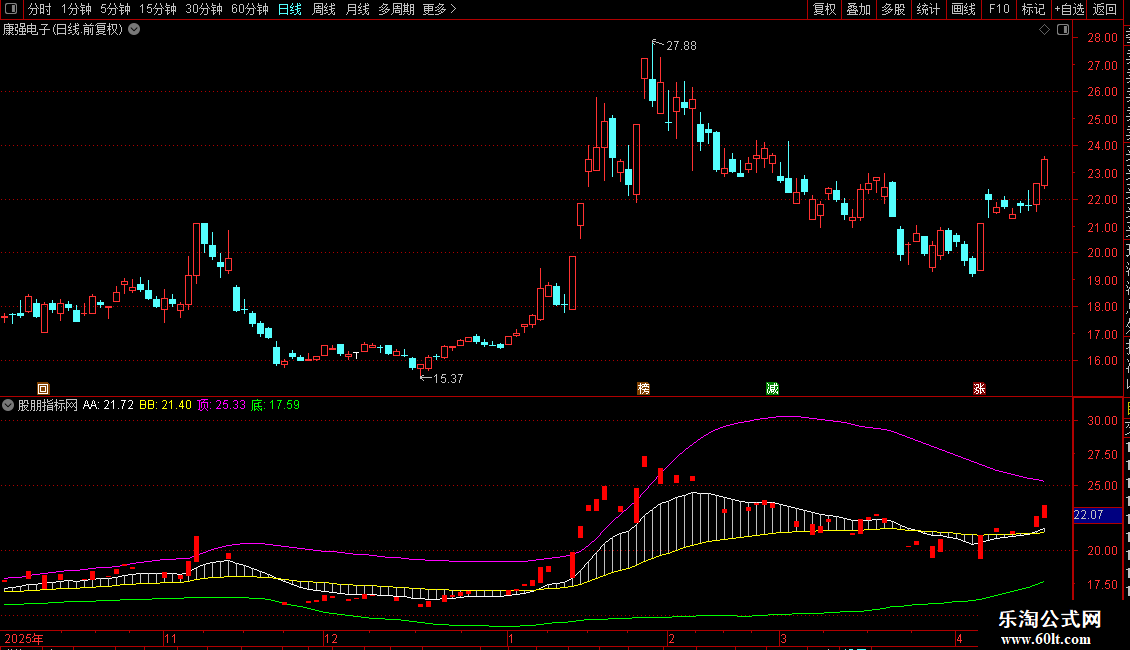Image resolution: width=1130 pixels, height=650 pixels.
Task: Click the 底: 17.59 indicator value
Action: pos(275,405)
